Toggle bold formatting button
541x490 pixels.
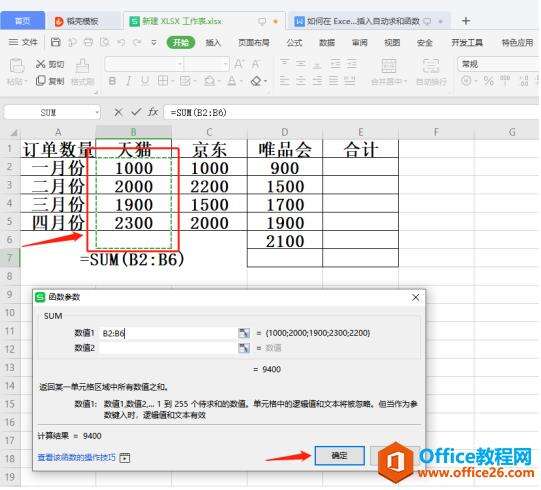click(x=112, y=81)
